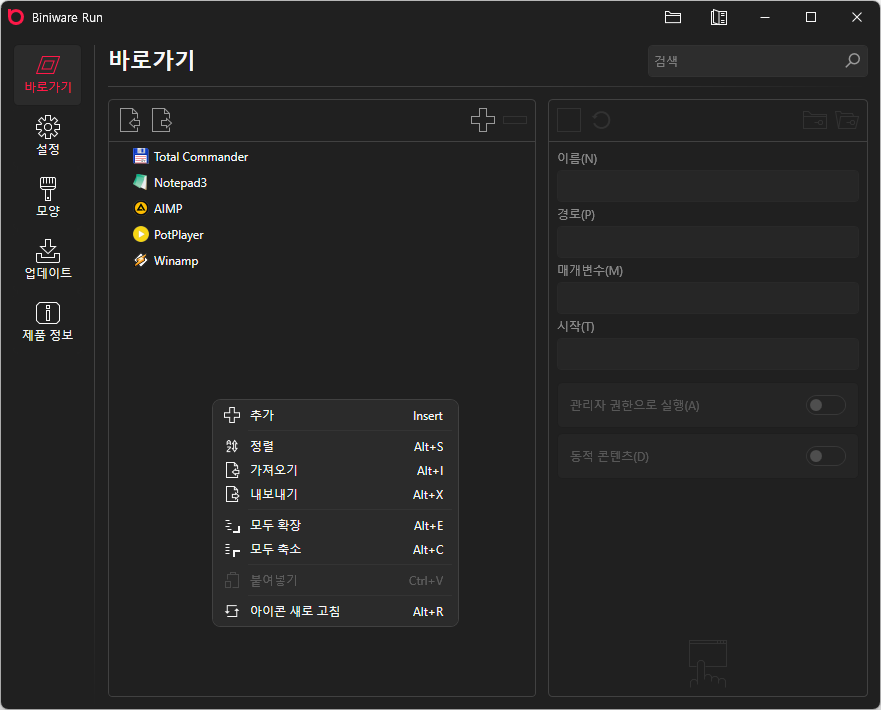Choose 가져오기 from the context menu
Viewport: 881px width, 710px height.
335,471
